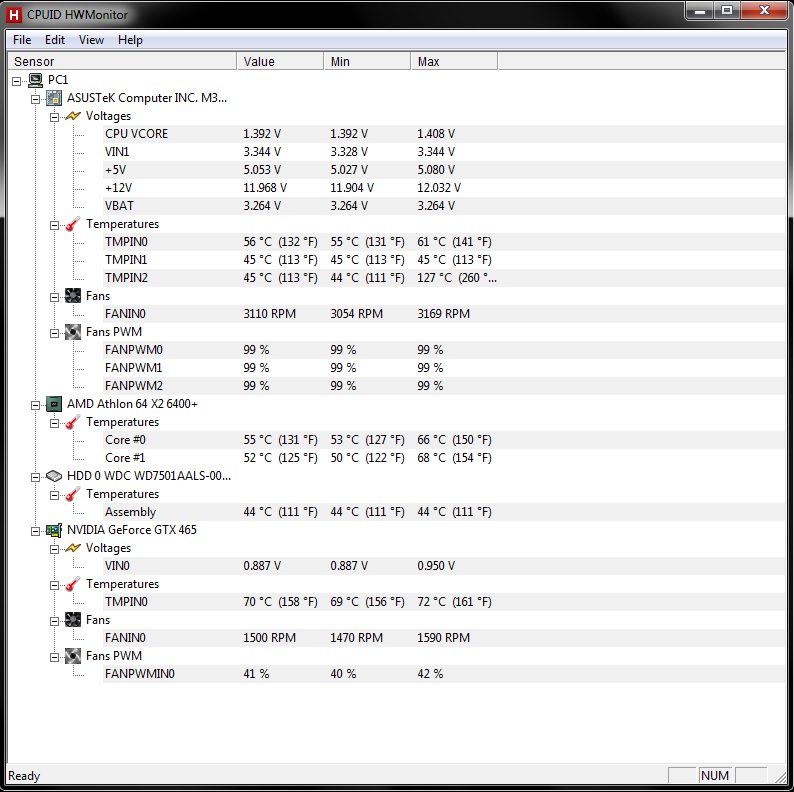Click the HDD Temperatures thermometer icon
The width and height of the screenshot is (794, 792).
coord(73,494)
